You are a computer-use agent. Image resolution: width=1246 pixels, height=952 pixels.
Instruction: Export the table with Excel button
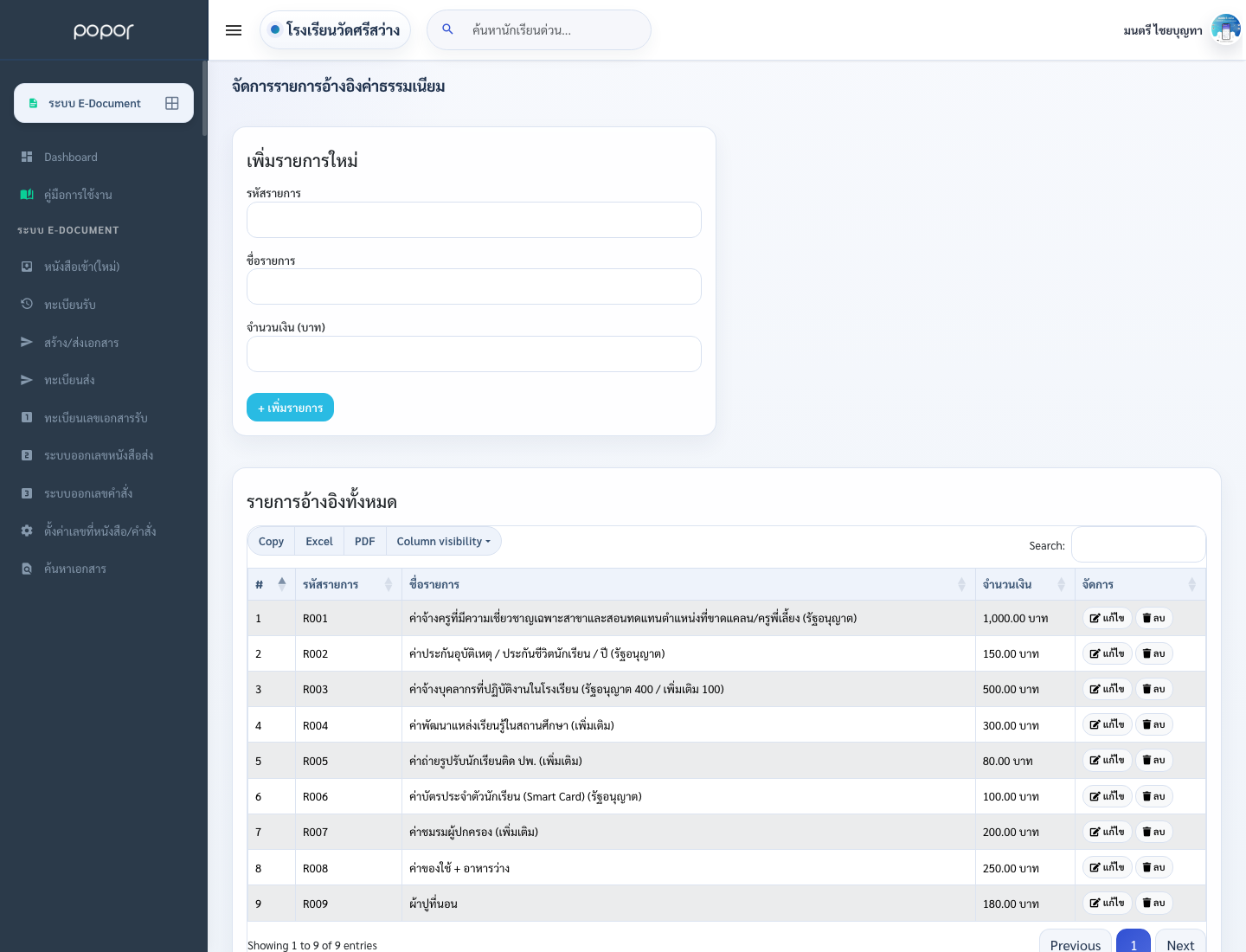point(319,541)
